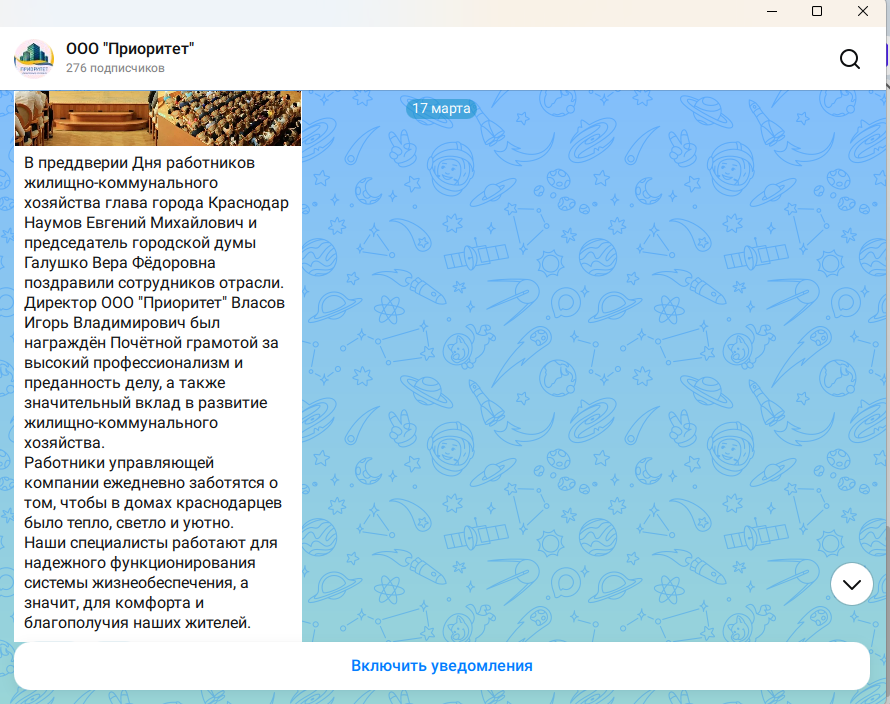The image size is (890, 704).
Task: Click text "Директор ООО "Приоритет" Власов"
Action: point(154,303)
